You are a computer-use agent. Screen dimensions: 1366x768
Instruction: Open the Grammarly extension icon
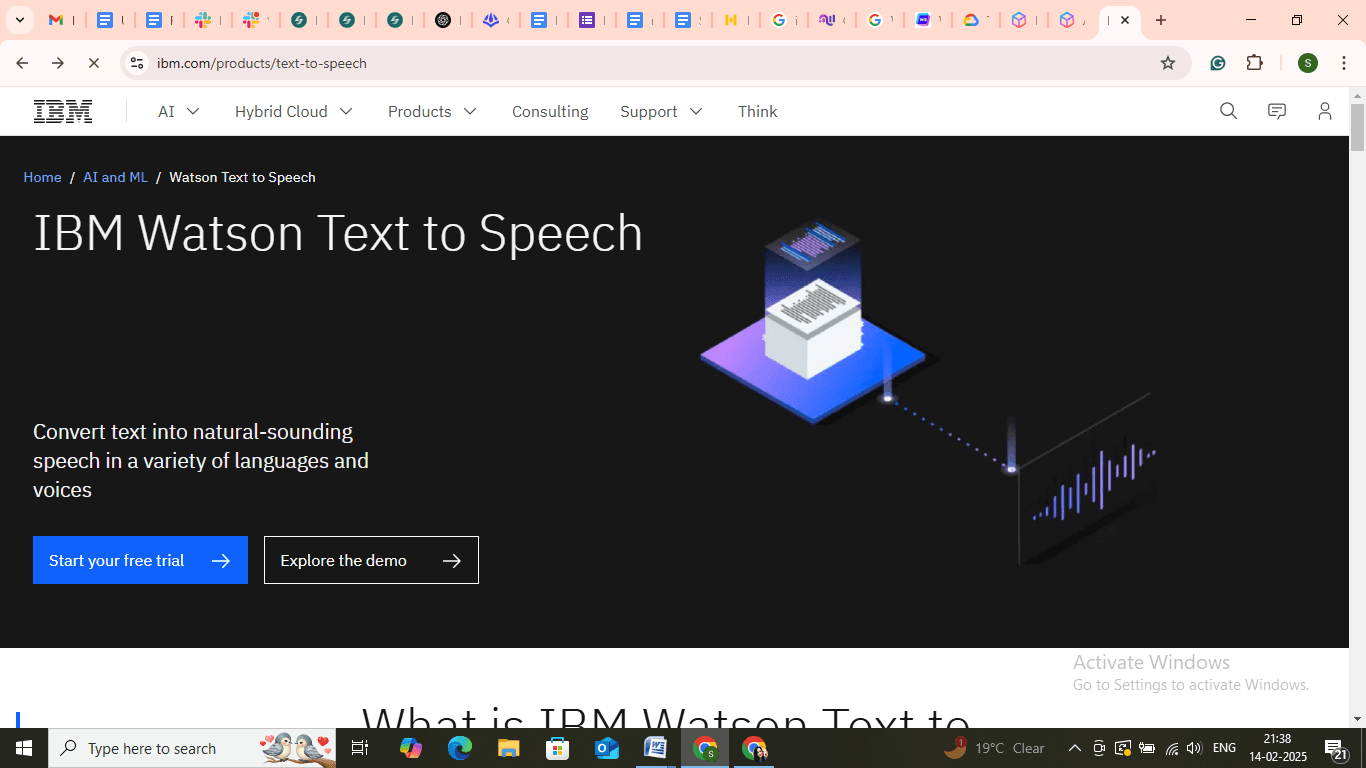(1218, 63)
